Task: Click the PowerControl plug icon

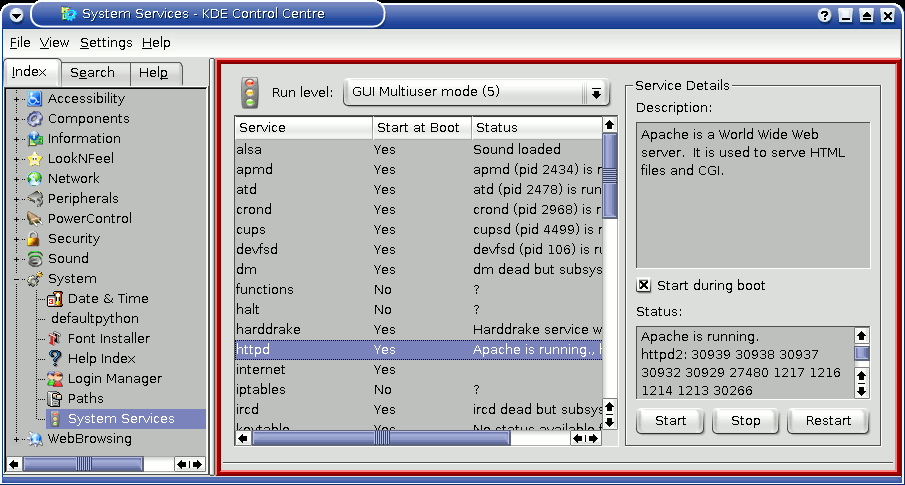Action: [35, 219]
